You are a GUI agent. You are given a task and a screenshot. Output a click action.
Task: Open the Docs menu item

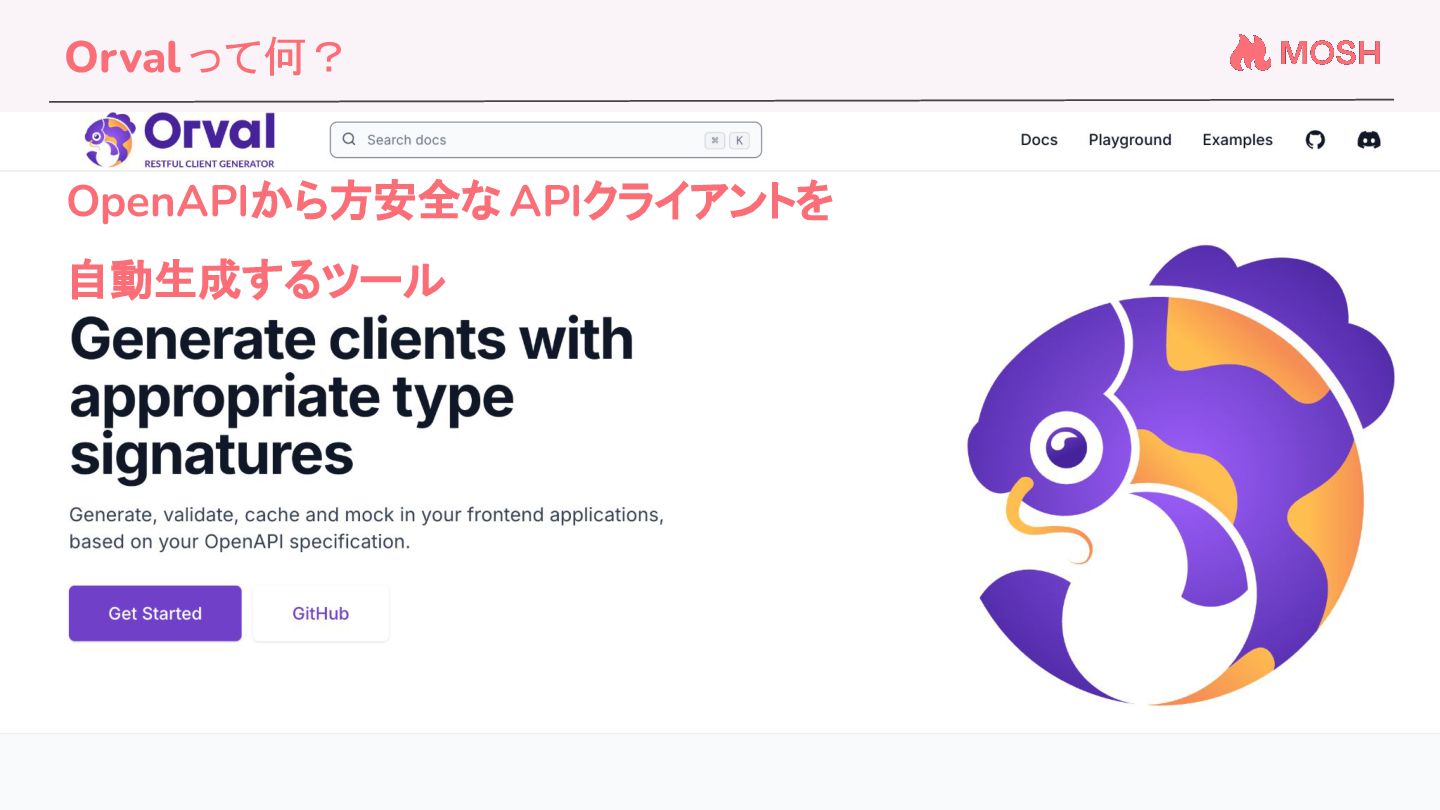[x=1039, y=140]
